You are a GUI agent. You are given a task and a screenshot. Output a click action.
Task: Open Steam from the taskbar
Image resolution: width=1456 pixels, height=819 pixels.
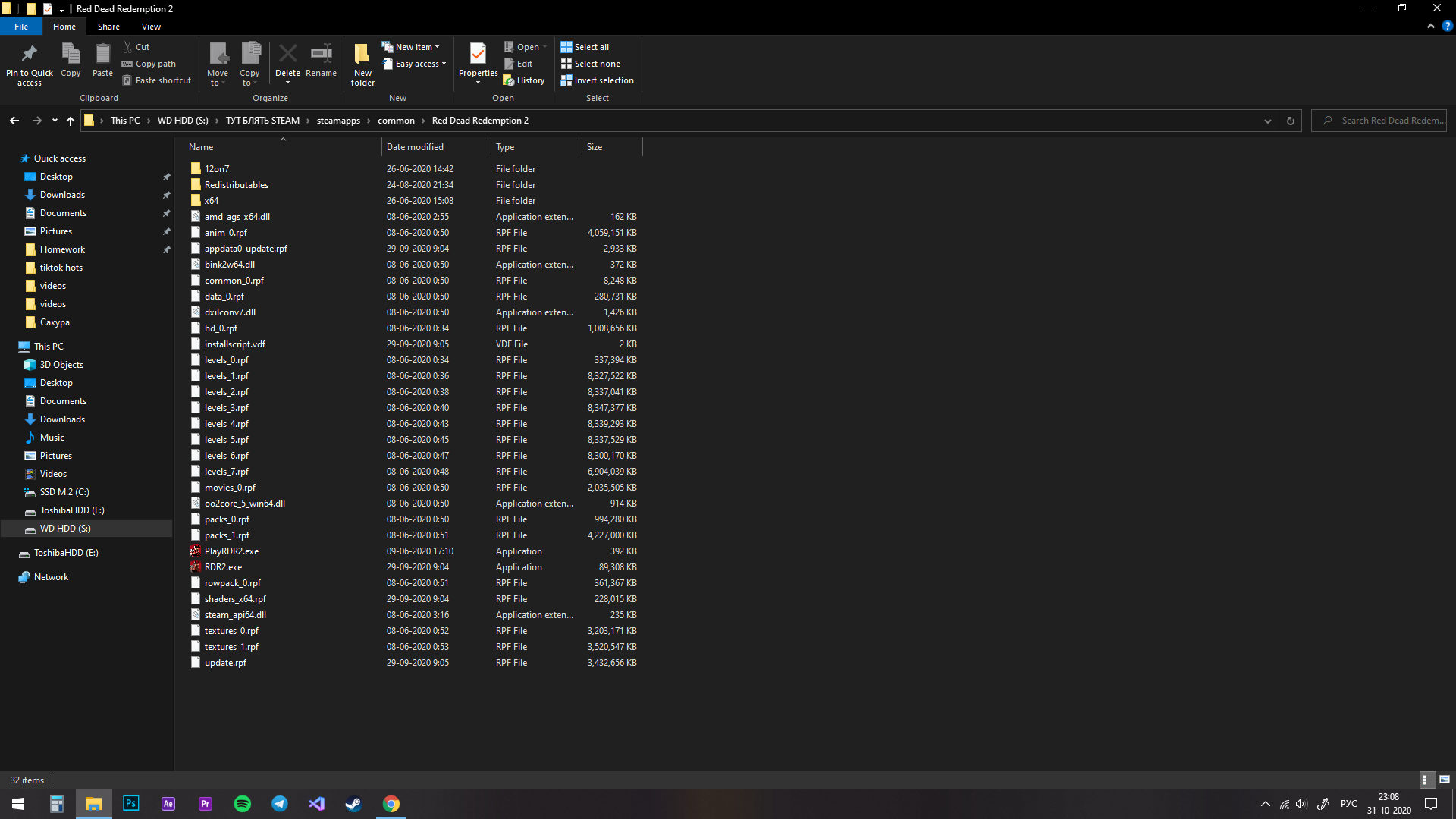click(353, 804)
